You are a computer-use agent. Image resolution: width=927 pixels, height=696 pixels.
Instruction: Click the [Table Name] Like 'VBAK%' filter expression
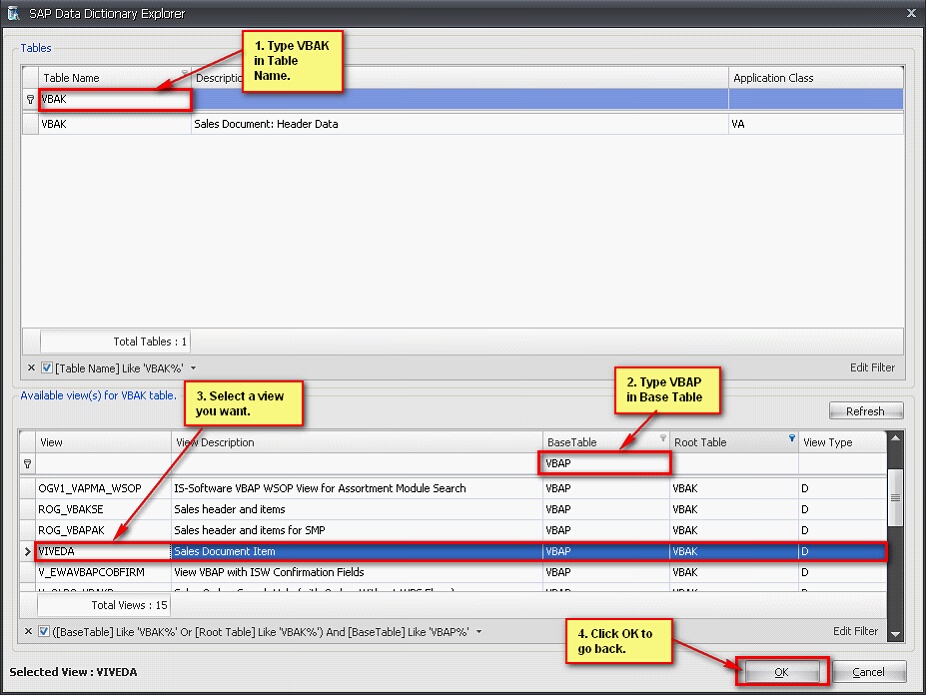pos(119,368)
